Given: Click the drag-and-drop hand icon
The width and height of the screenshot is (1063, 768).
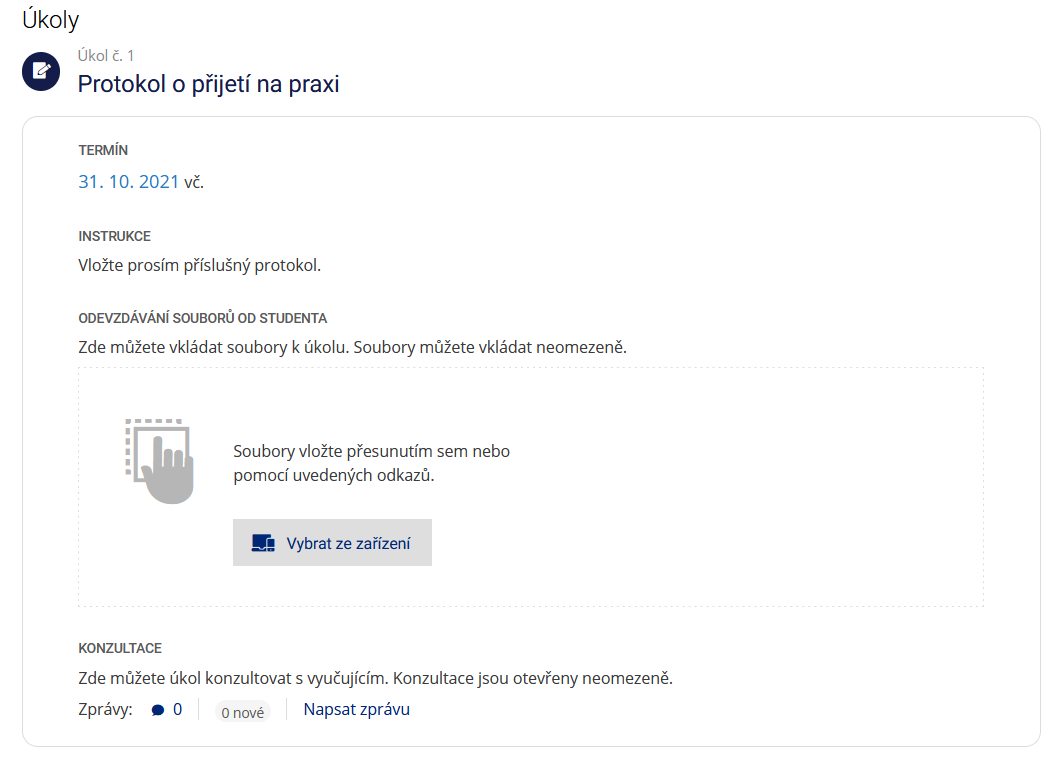Looking at the screenshot, I should 160,461.
